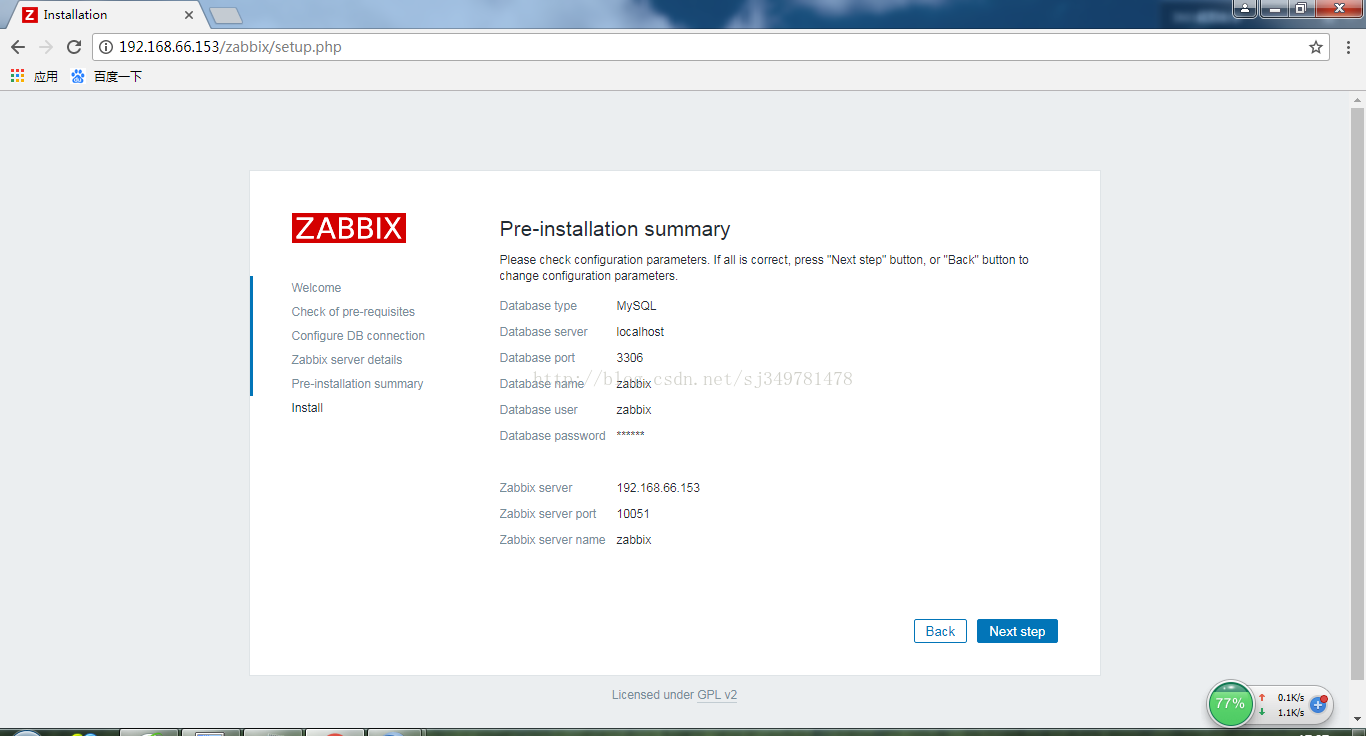Open the 百度一下 bookmark
Image resolution: width=1366 pixels, height=736 pixels.
coord(107,76)
